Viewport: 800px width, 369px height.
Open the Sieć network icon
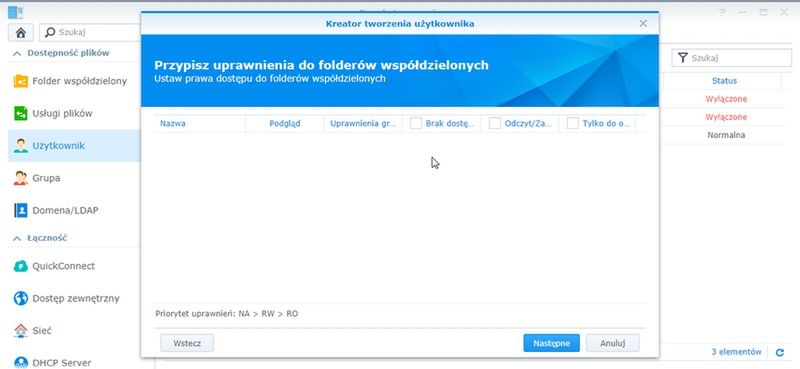coord(21,331)
